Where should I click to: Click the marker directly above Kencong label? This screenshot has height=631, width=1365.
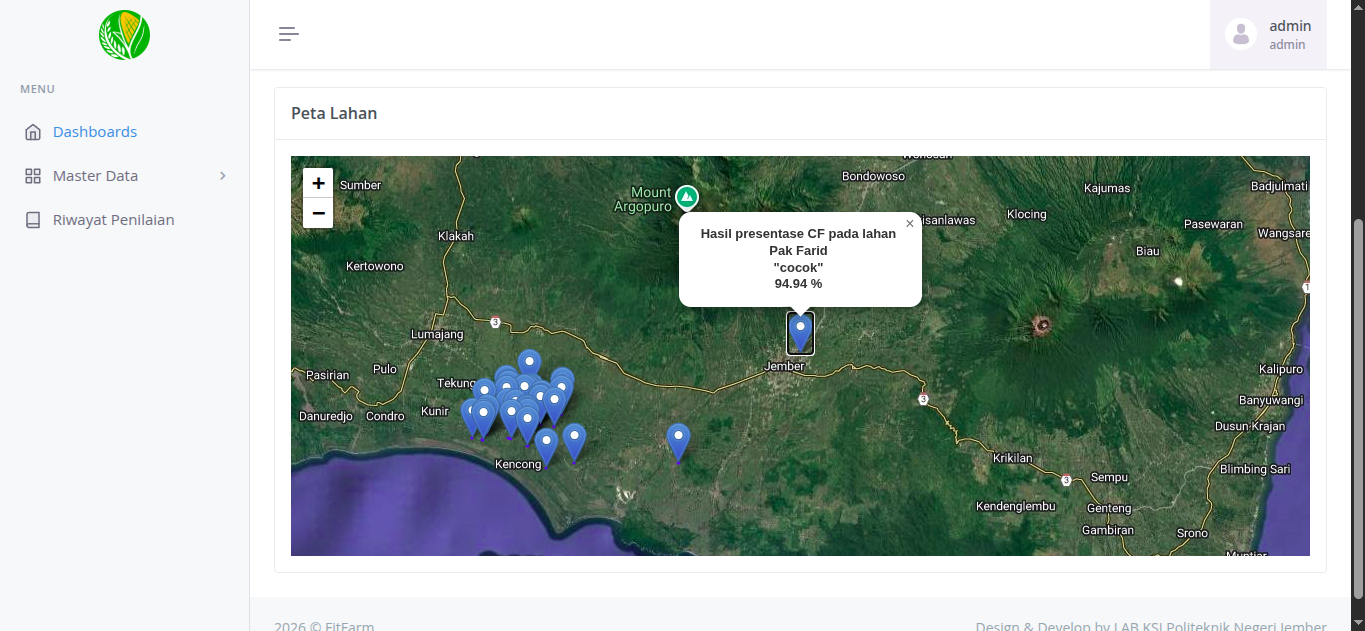(x=546, y=445)
